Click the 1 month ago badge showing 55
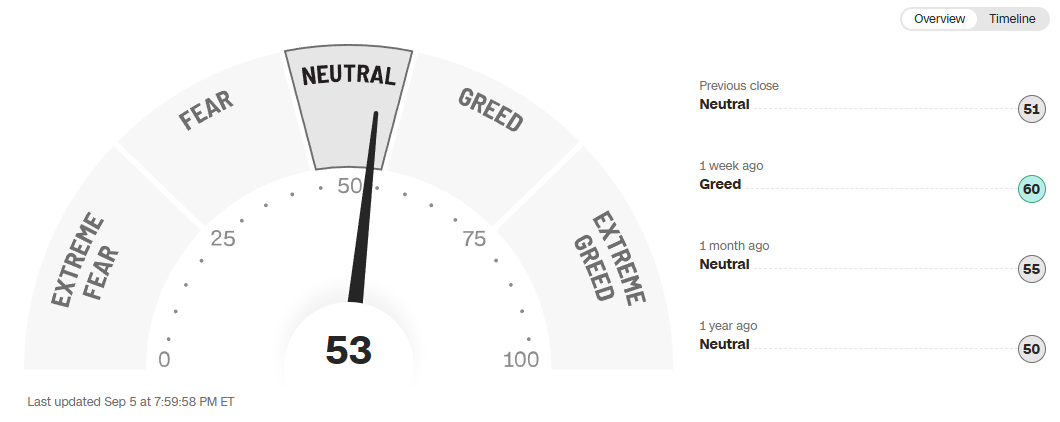The width and height of the screenshot is (1060, 422). pyautogui.click(x=1031, y=269)
